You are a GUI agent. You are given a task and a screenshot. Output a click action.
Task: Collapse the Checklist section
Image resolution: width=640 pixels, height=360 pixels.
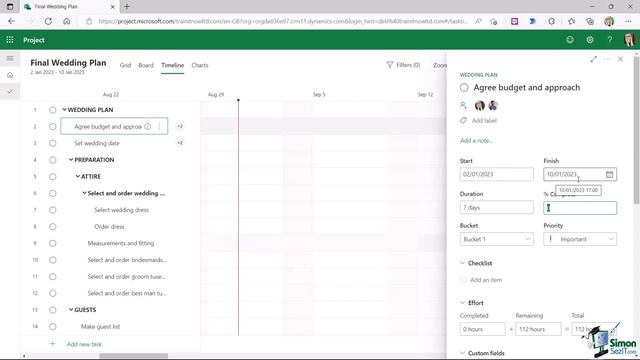click(x=462, y=263)
